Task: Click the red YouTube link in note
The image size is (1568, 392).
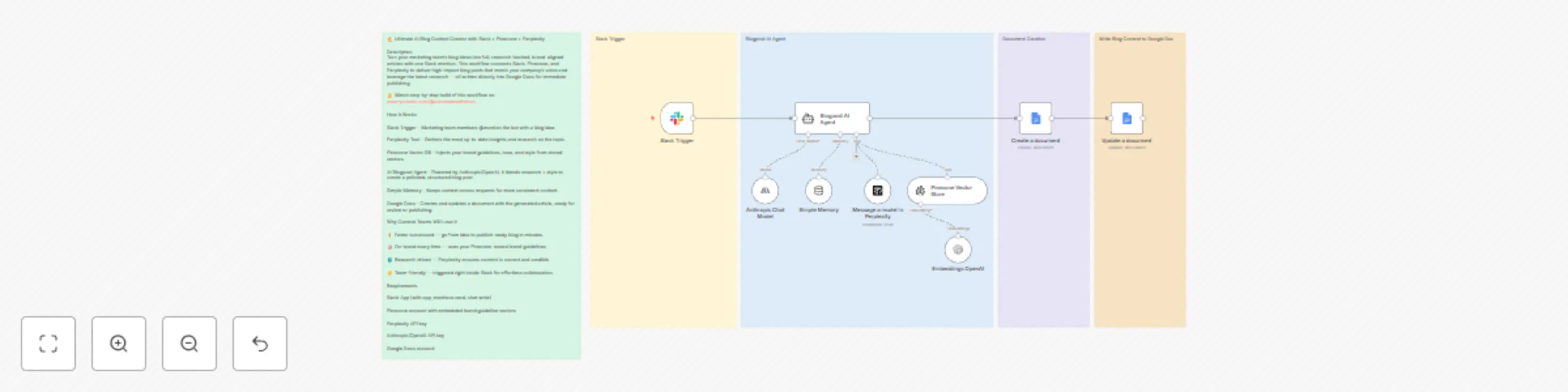Action: (x=431, y=101)
